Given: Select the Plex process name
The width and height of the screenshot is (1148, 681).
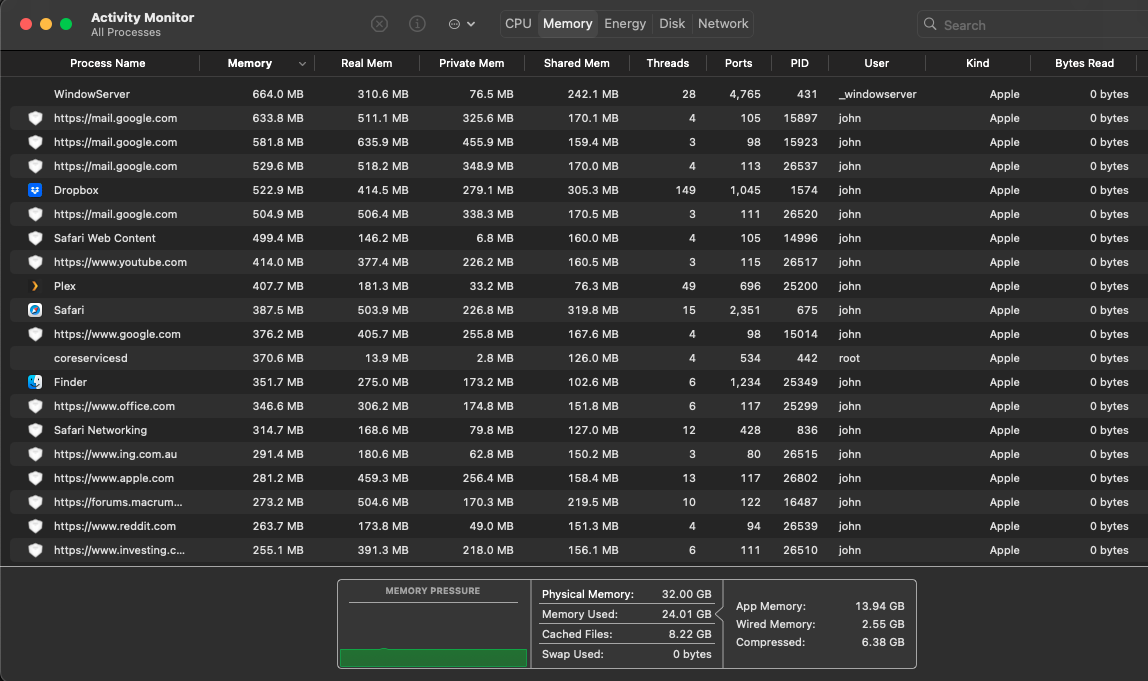Looking at the screenshot, I should click(x=64, y=286).
